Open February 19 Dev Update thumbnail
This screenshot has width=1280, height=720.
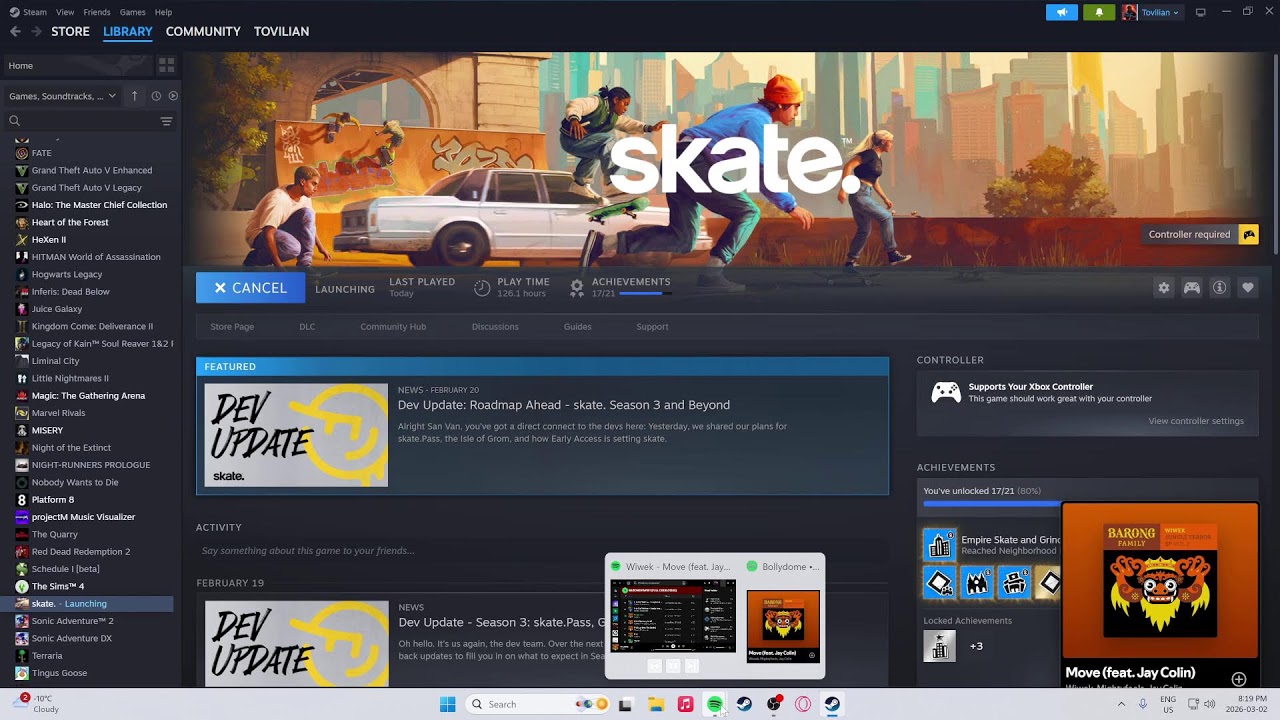pyautogui.click(x=296, y=643)
